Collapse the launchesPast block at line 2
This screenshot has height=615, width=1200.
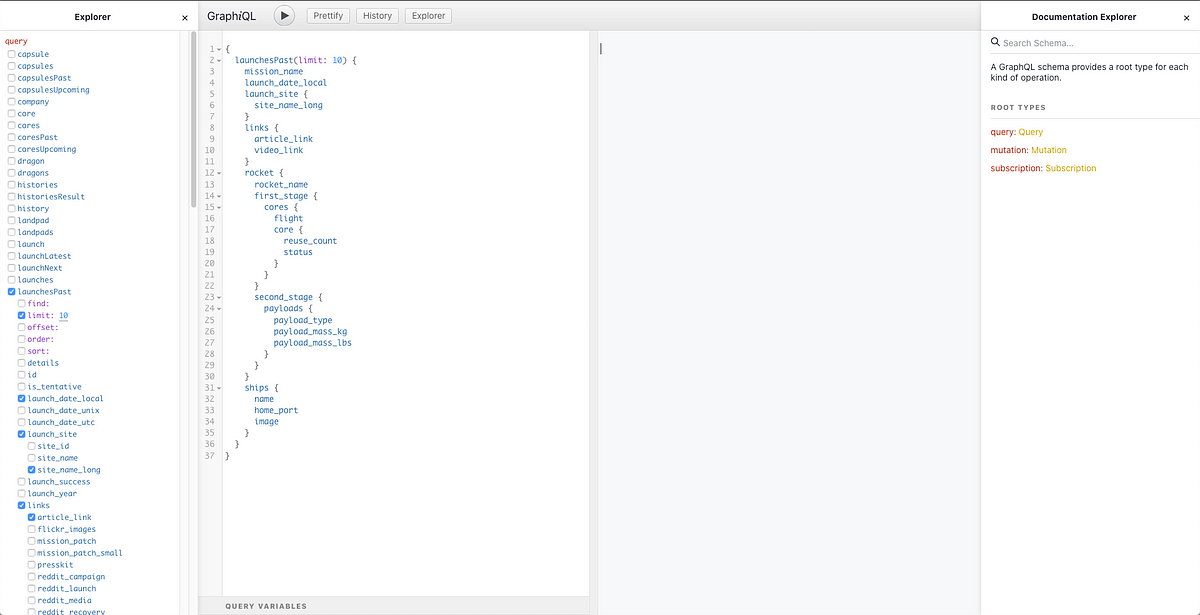click(x=217, y=60)
